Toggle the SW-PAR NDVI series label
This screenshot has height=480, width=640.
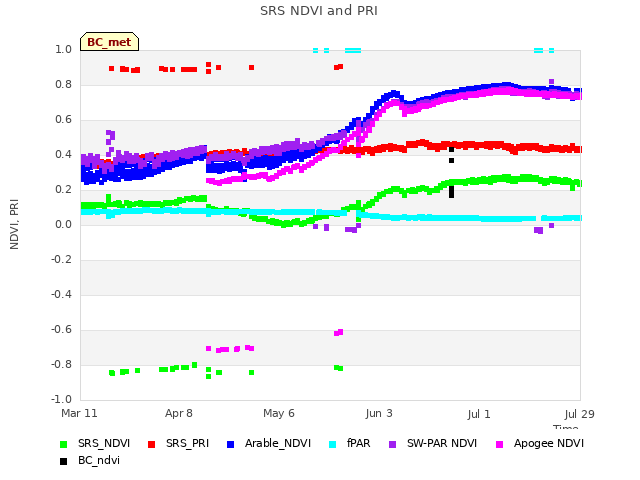[442, 444]
